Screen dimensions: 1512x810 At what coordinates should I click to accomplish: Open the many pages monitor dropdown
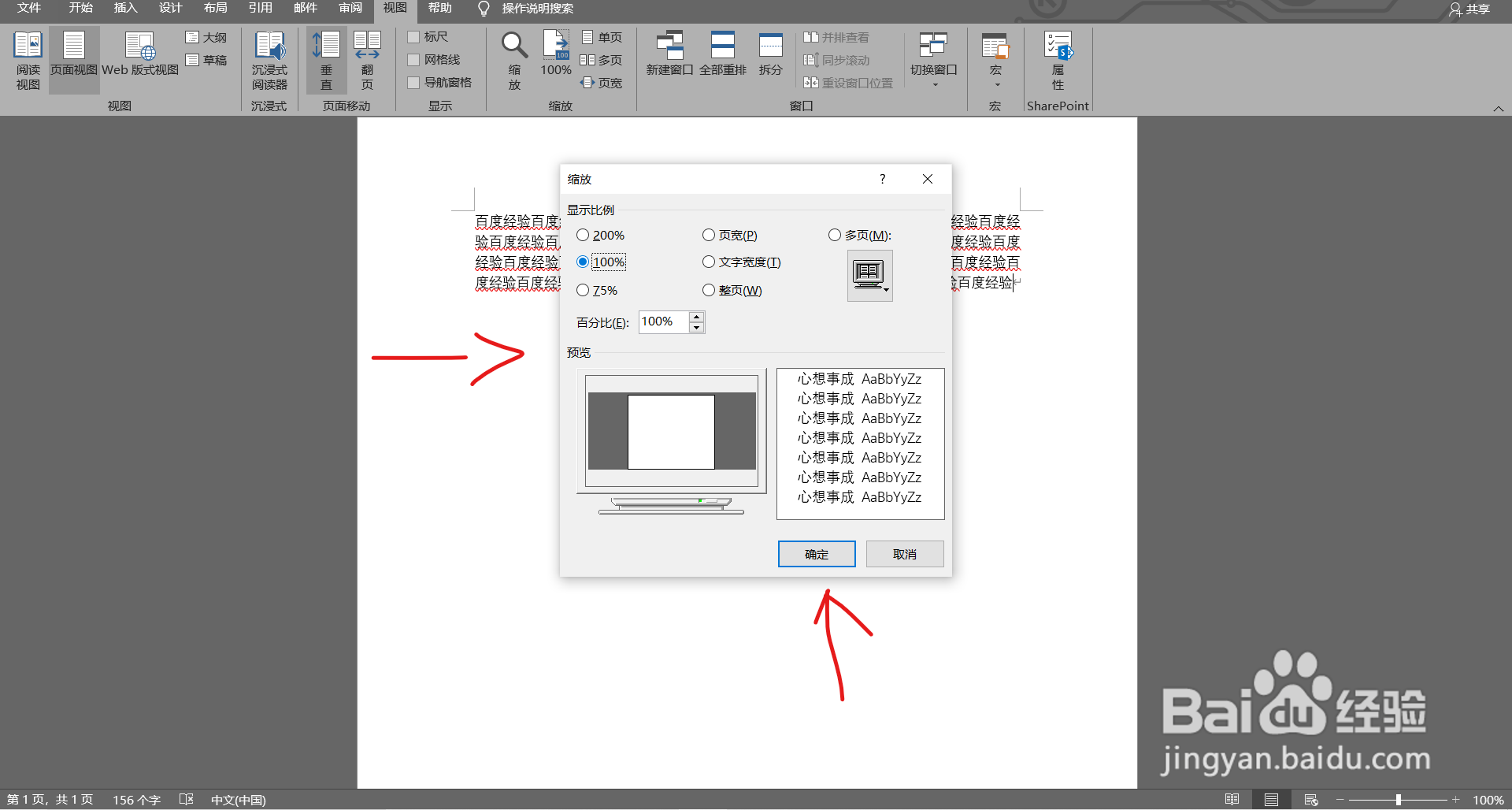869,276
